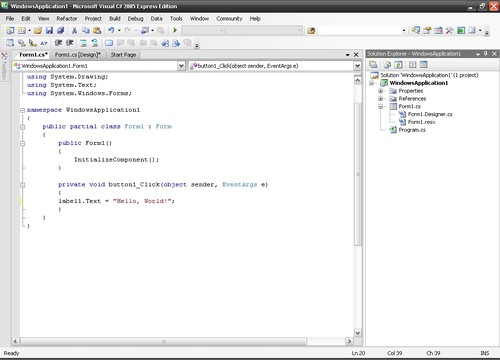Open the Solution Explorer window position dropdown
Viewport: 500px width, 360px height.
(478, 54)
